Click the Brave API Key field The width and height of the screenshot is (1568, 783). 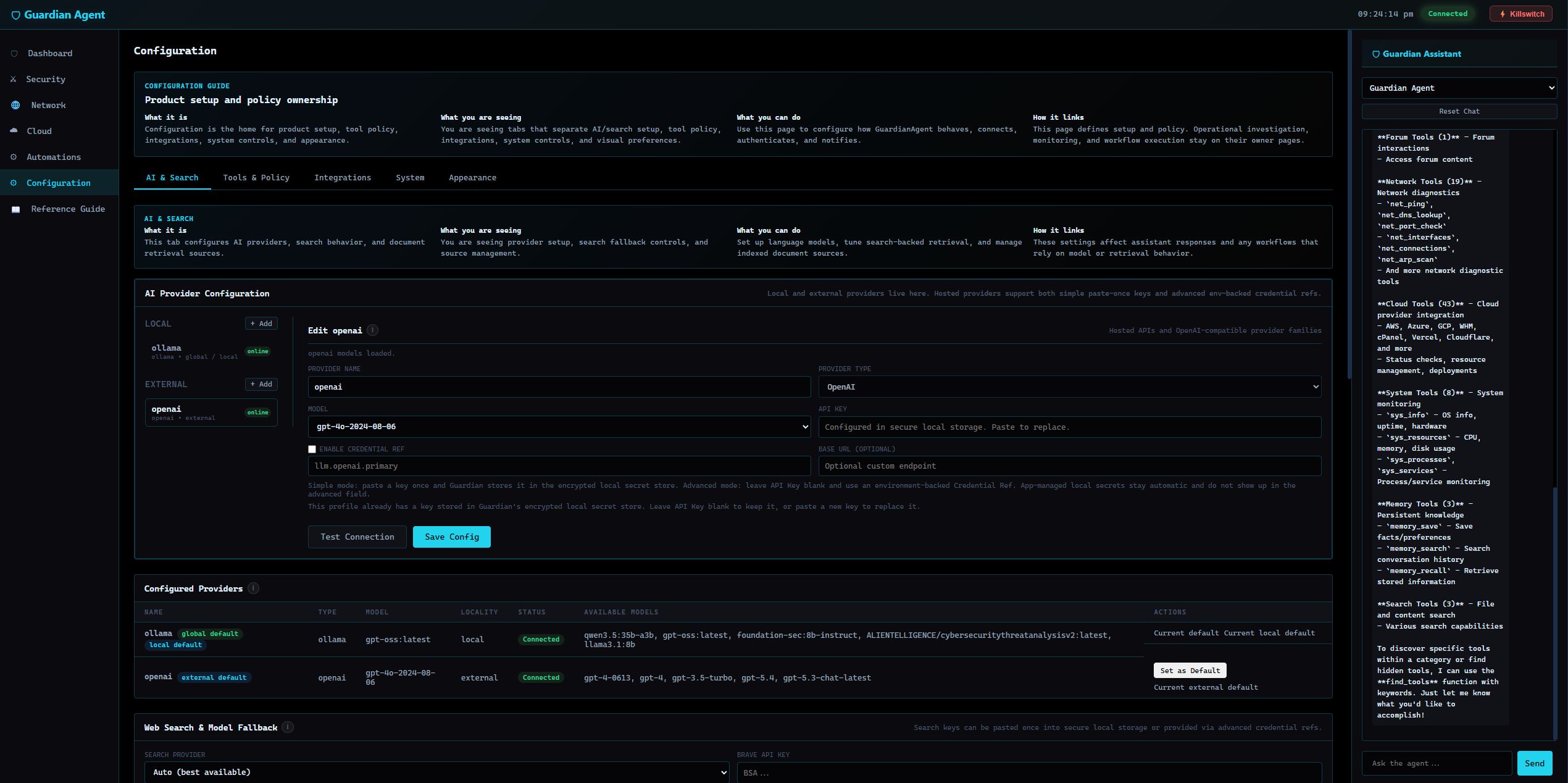tap(1030, 773)
